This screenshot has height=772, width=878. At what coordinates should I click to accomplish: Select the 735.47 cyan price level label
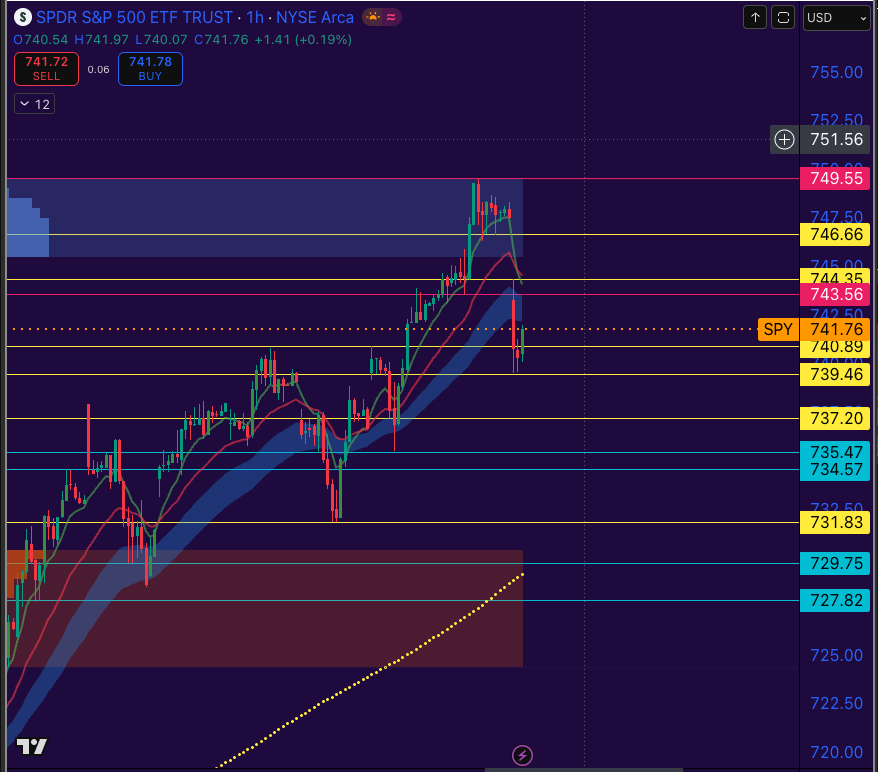point(835,451)
